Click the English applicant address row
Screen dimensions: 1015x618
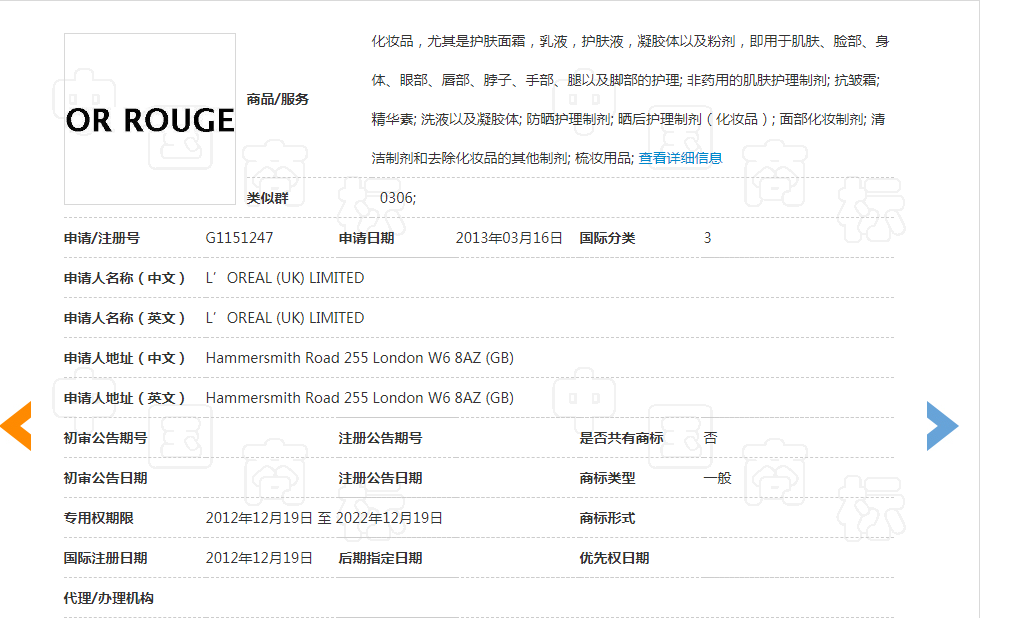tap(358, 397)
